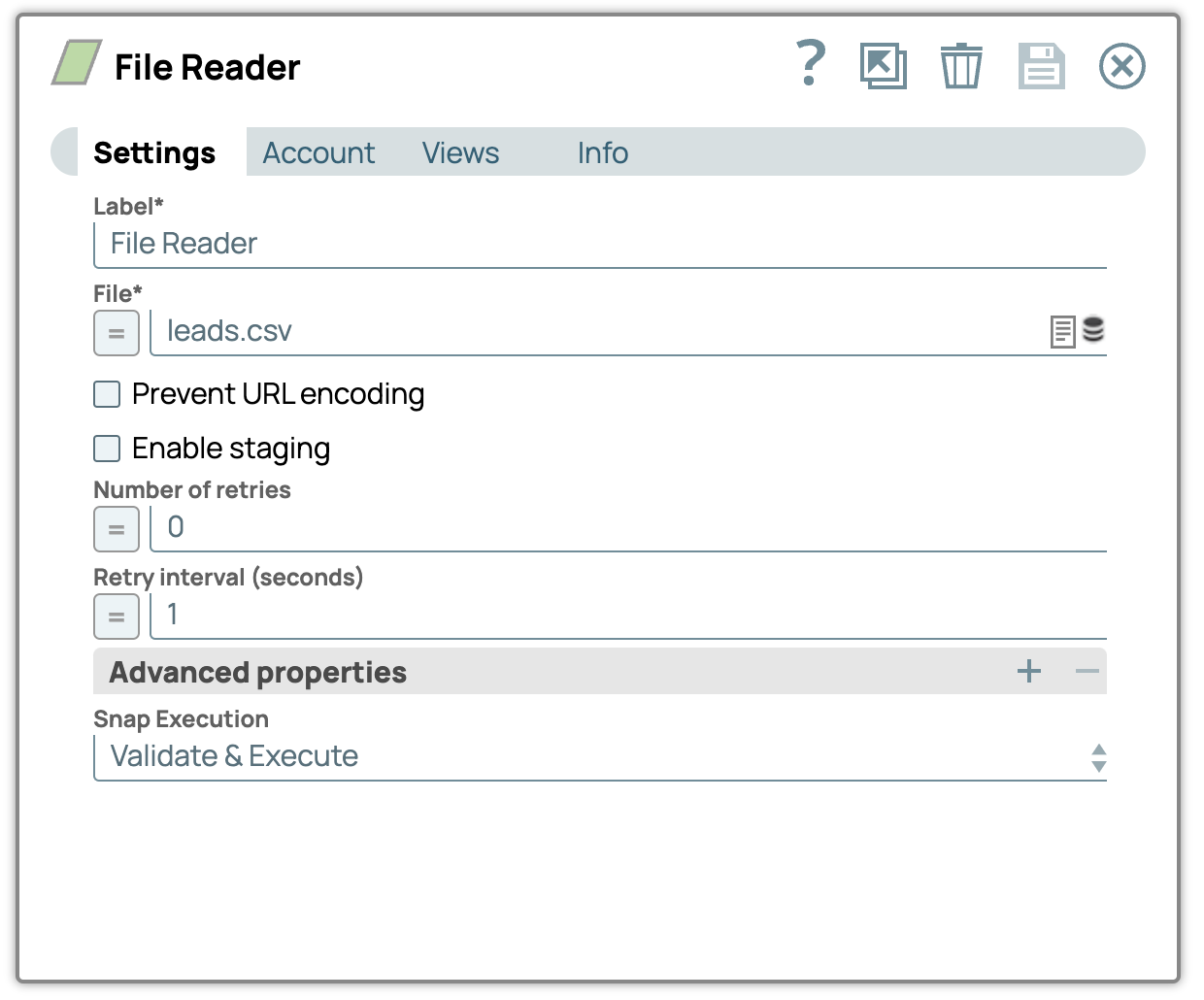
Task: Click the database stack icon in File field
Action: coord(1093,330)
